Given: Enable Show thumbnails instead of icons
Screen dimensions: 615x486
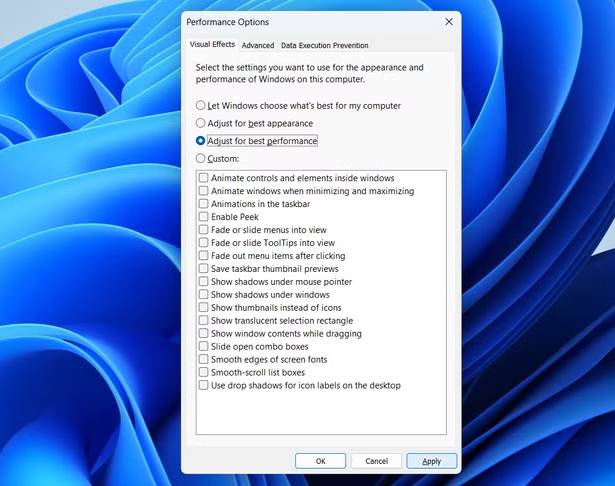Looking at the screenshot, I should coord(203,308).
